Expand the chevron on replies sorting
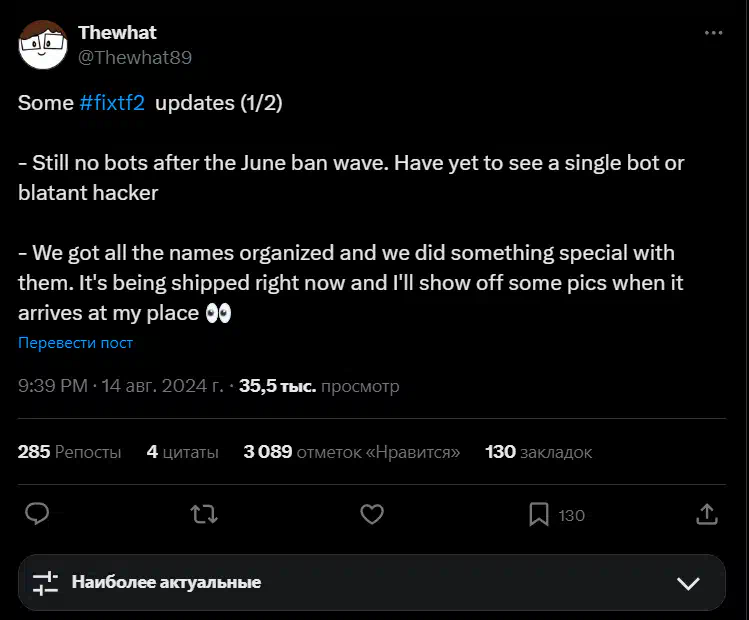 (688, 583)
